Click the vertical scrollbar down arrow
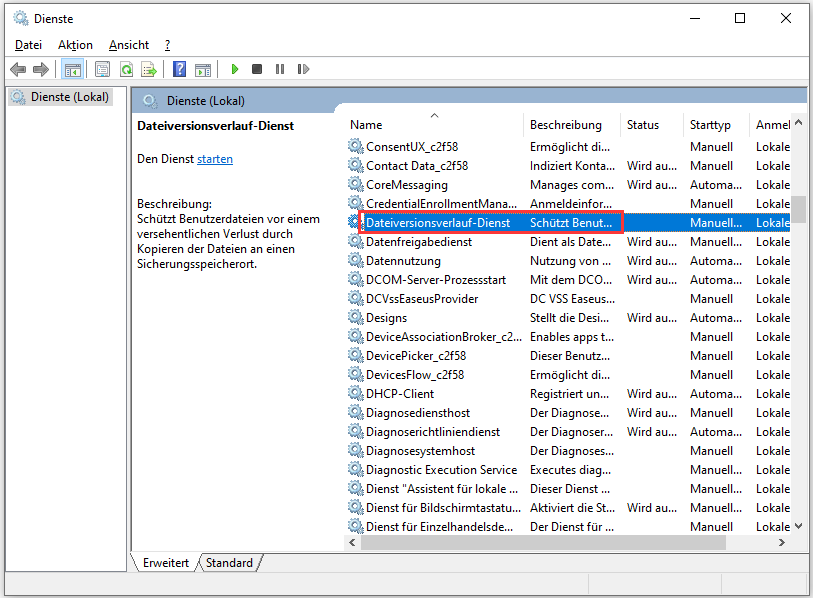The height and width of the screenshot is (598, 813). coord(799,526)
